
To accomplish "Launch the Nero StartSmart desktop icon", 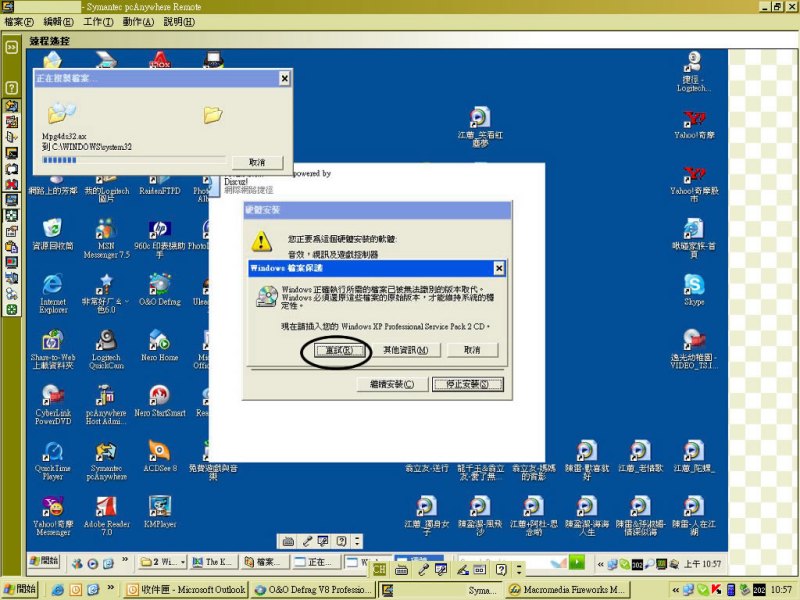I will (x=160, y=401).
